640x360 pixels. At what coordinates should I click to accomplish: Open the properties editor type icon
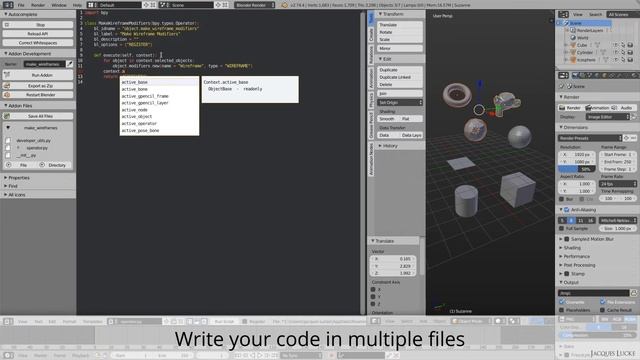pyautogui.click(x=563, y=76)
